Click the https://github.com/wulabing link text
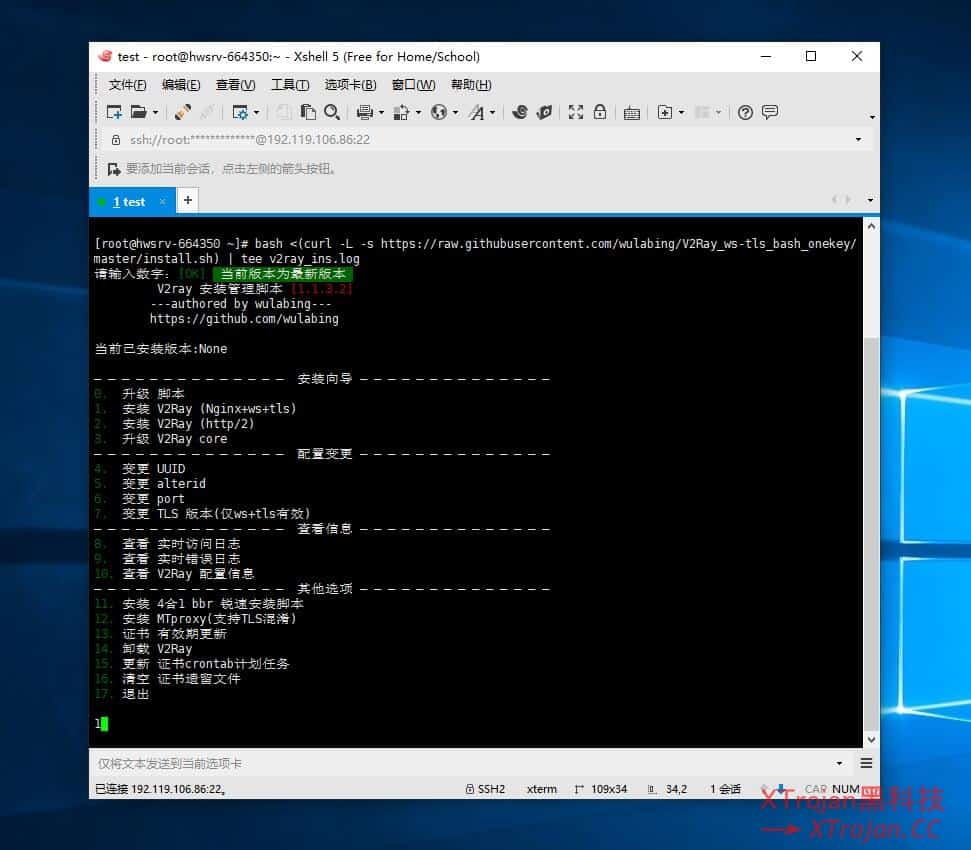971x850 pixels. [244, 319]
